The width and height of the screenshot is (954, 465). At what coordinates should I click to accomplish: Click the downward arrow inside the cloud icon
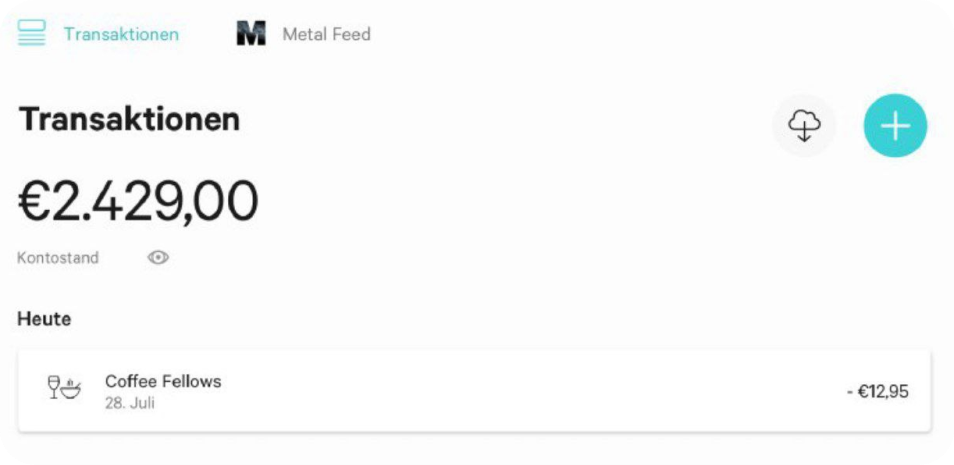(804, 131)
